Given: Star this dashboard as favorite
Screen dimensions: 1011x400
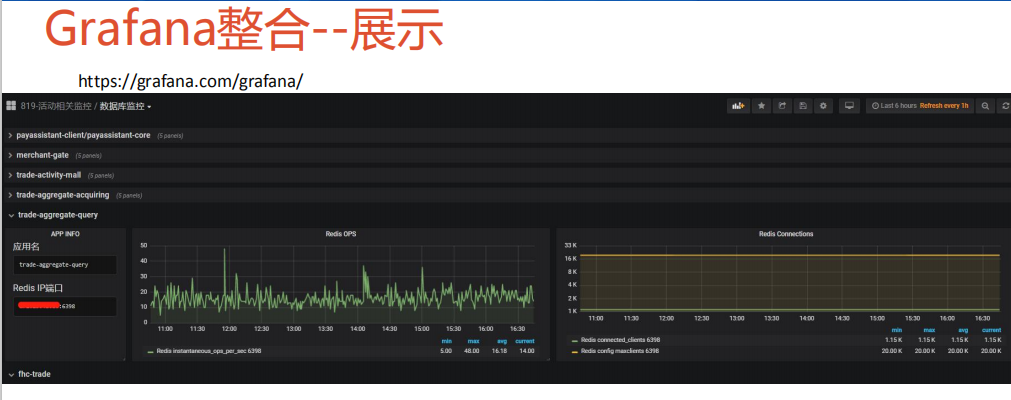Looking at the screenshot, I should tap(761, 106).
